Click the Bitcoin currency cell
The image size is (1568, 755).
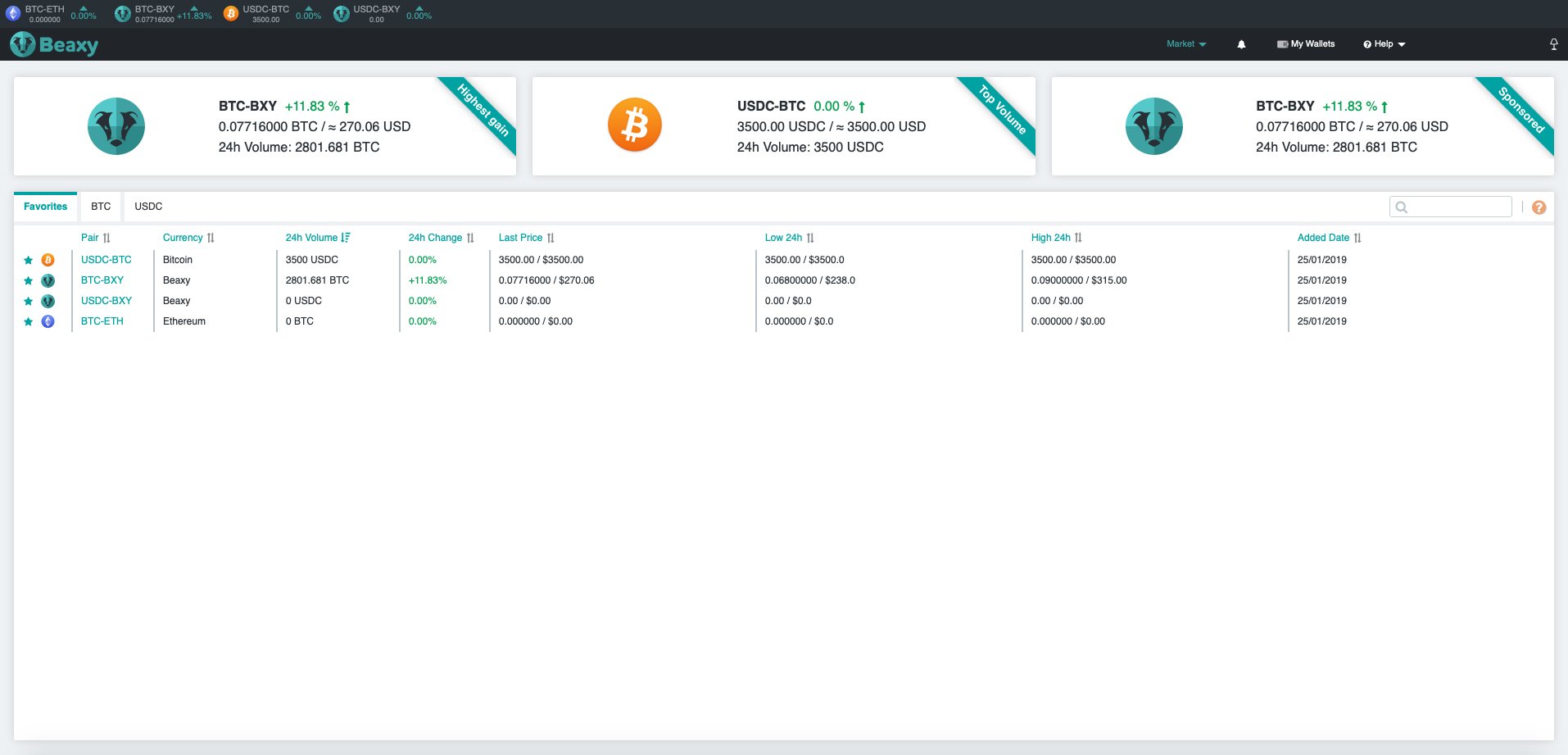click(178, 260)
